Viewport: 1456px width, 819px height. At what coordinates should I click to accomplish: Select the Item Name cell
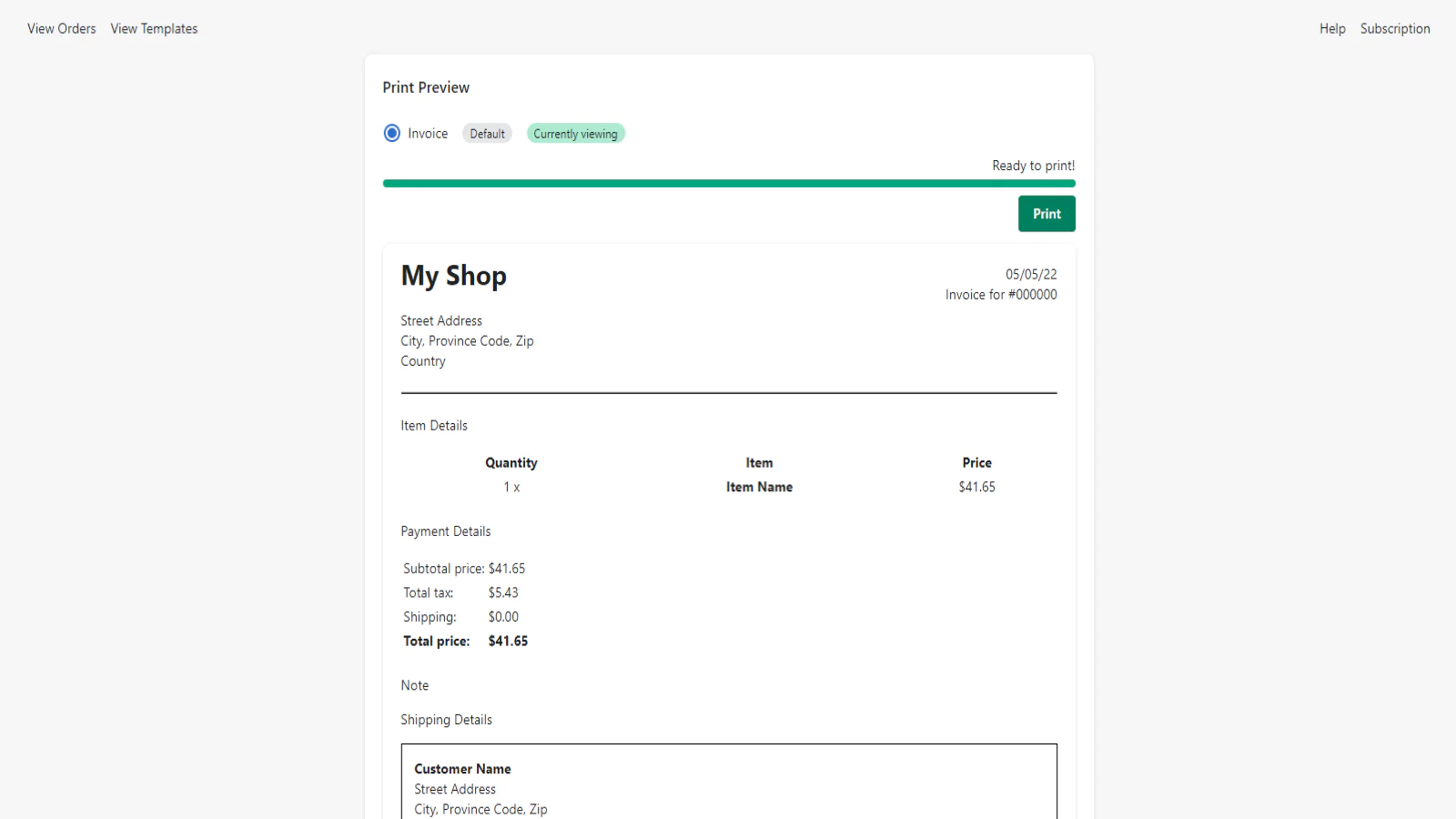(759, 488)
